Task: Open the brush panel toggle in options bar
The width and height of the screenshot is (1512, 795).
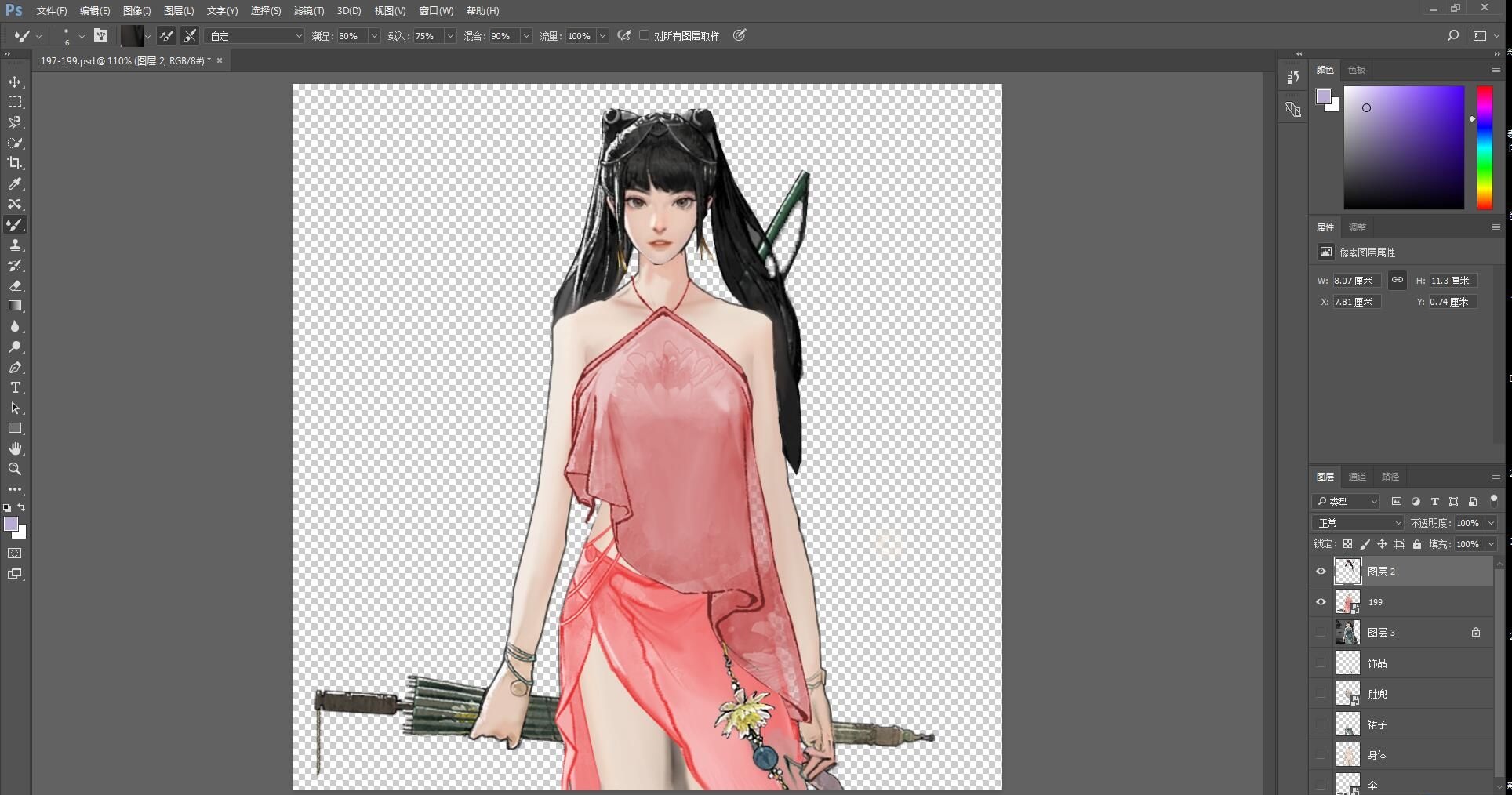Action: point(101,35)
